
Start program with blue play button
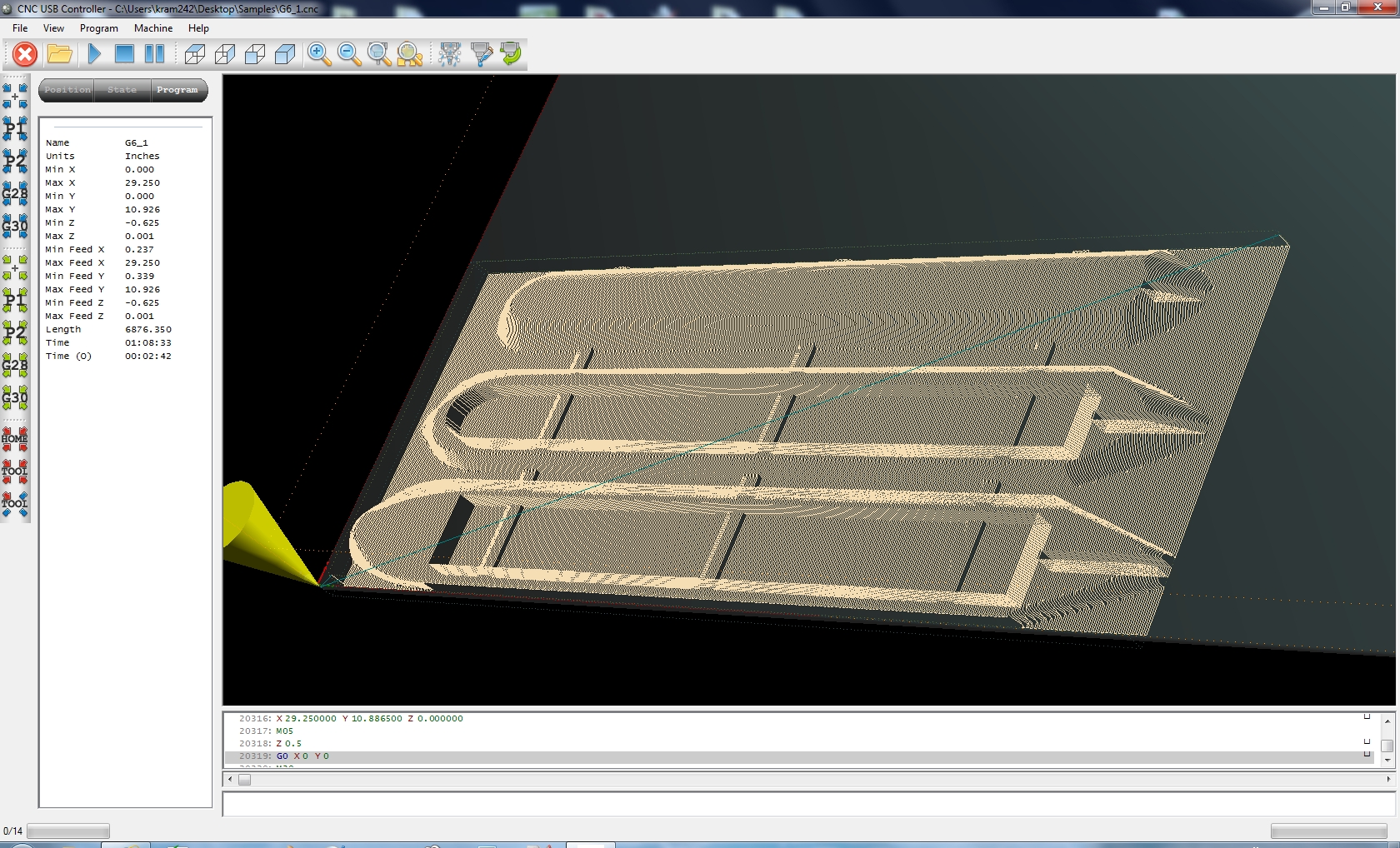94,55
